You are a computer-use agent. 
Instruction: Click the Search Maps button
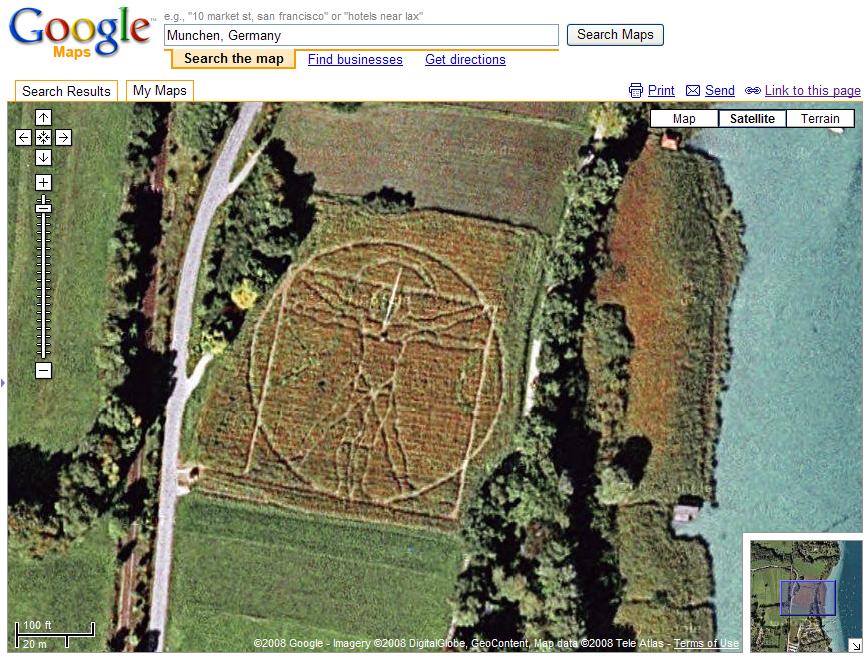point(615,35)
